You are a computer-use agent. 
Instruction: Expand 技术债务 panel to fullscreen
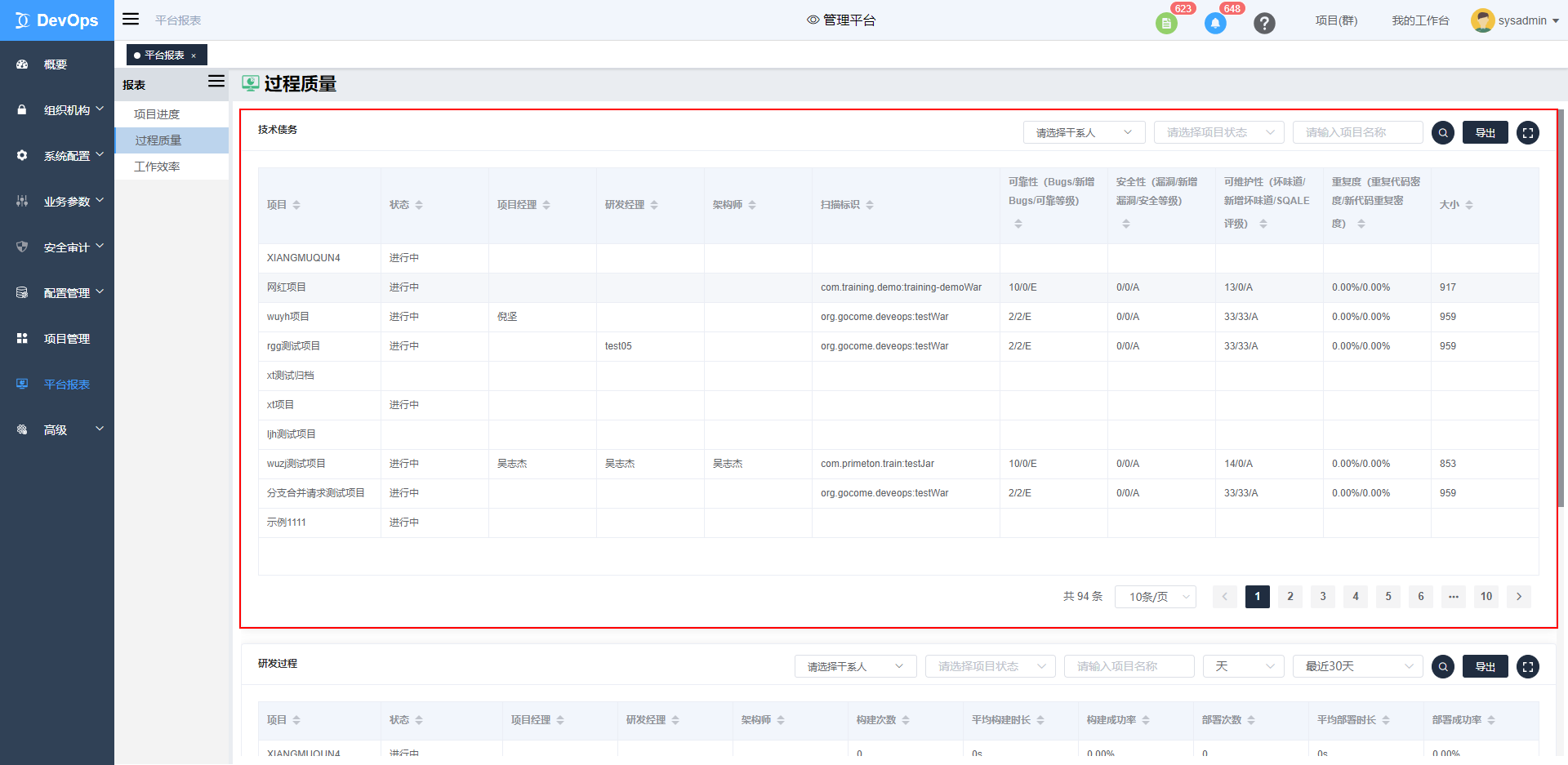pyautogui.click(x=1528, y=133)
